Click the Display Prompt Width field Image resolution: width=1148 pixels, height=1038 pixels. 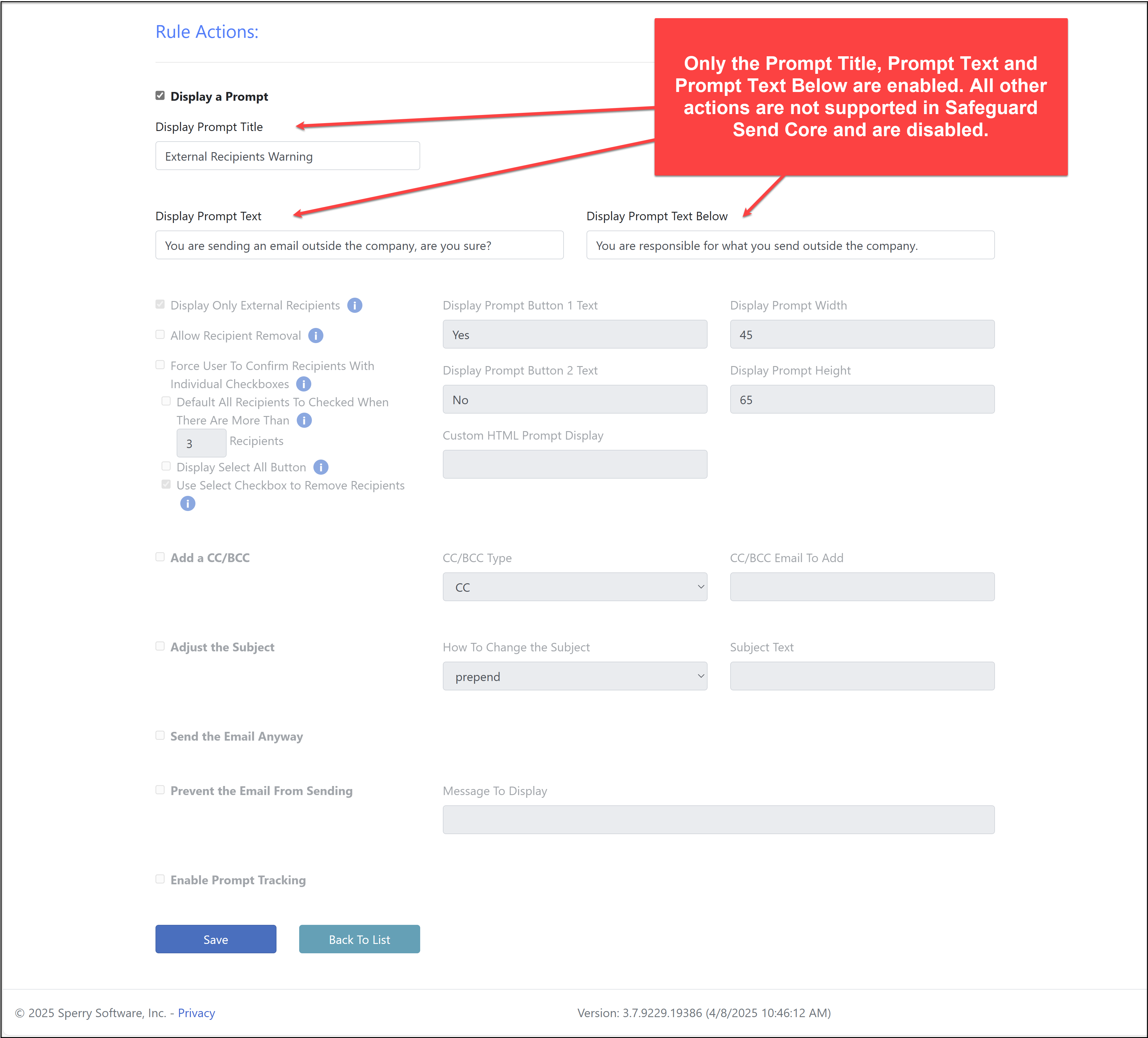tap(862, 335)
